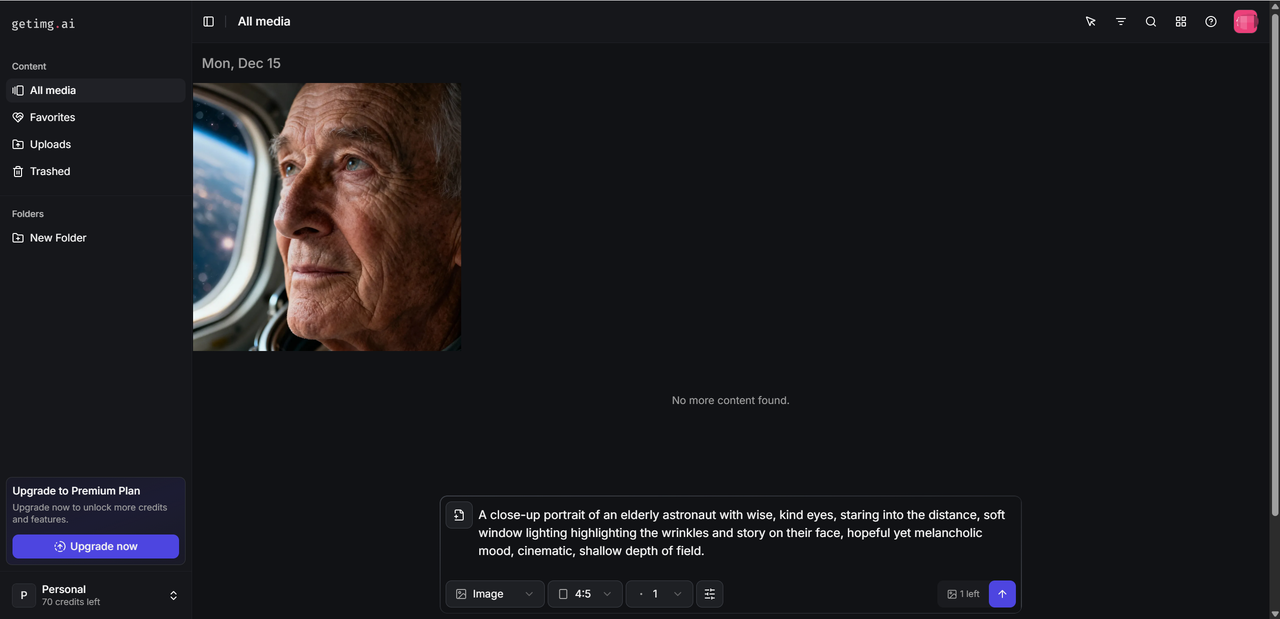Click the Upgrade now button
This screenshot has height=619, width=1280.
point(95,546)
